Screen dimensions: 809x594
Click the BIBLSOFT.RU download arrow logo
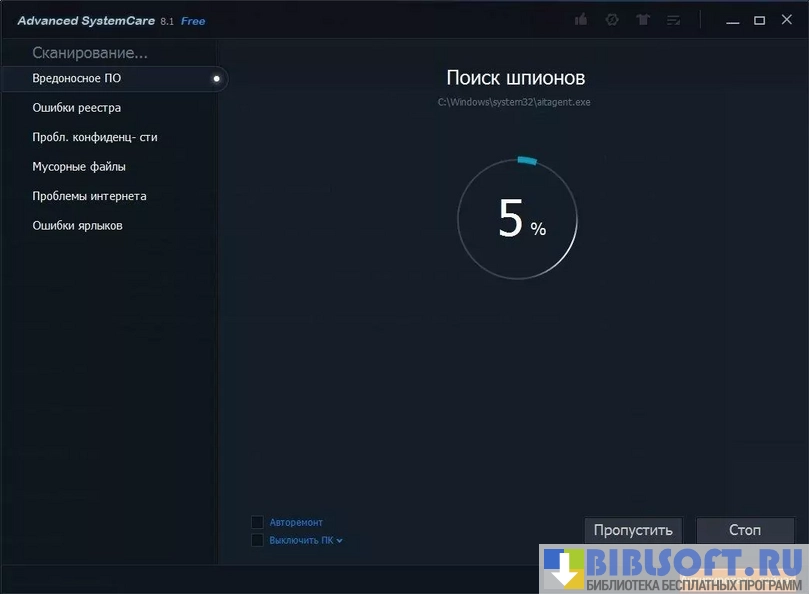[x=563, y=569]
